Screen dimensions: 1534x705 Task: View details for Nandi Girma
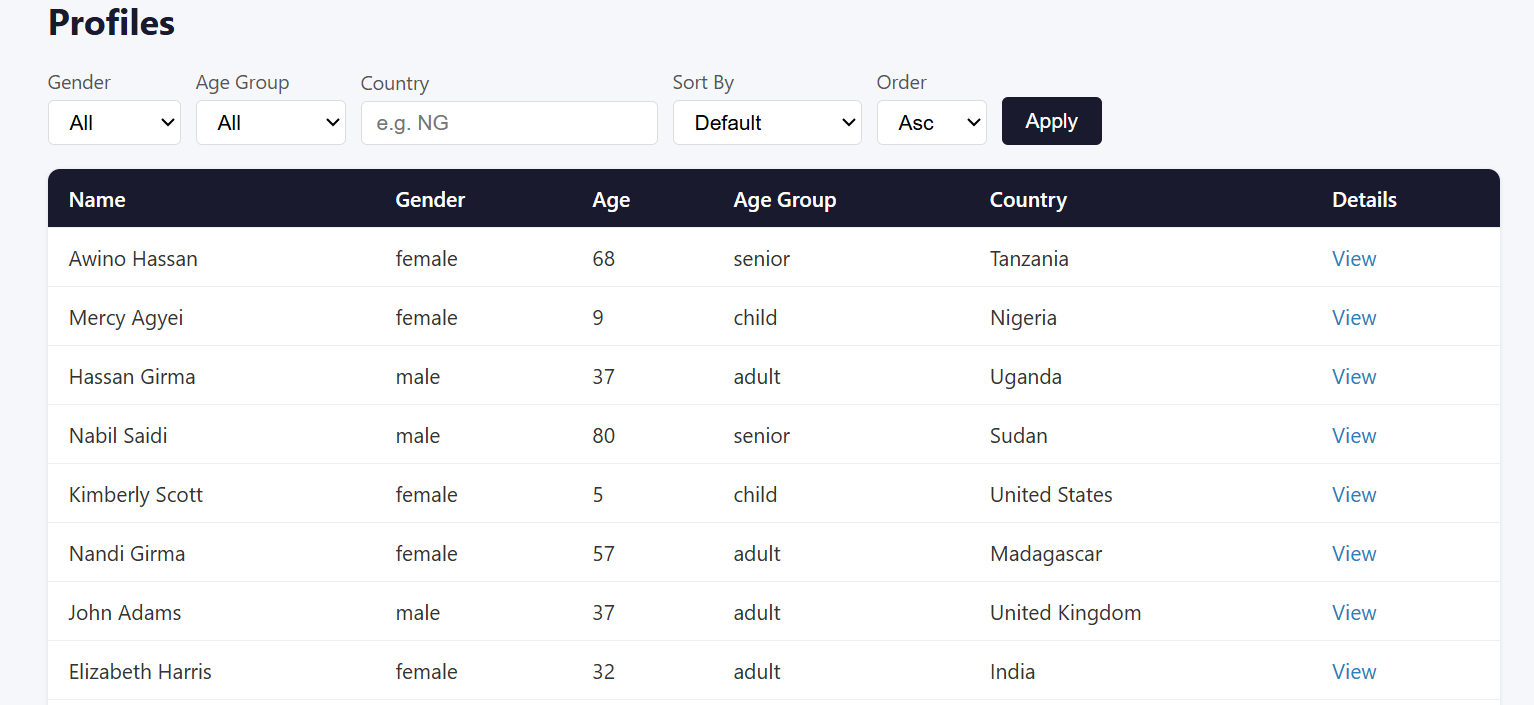click(x=1354, y=554)
